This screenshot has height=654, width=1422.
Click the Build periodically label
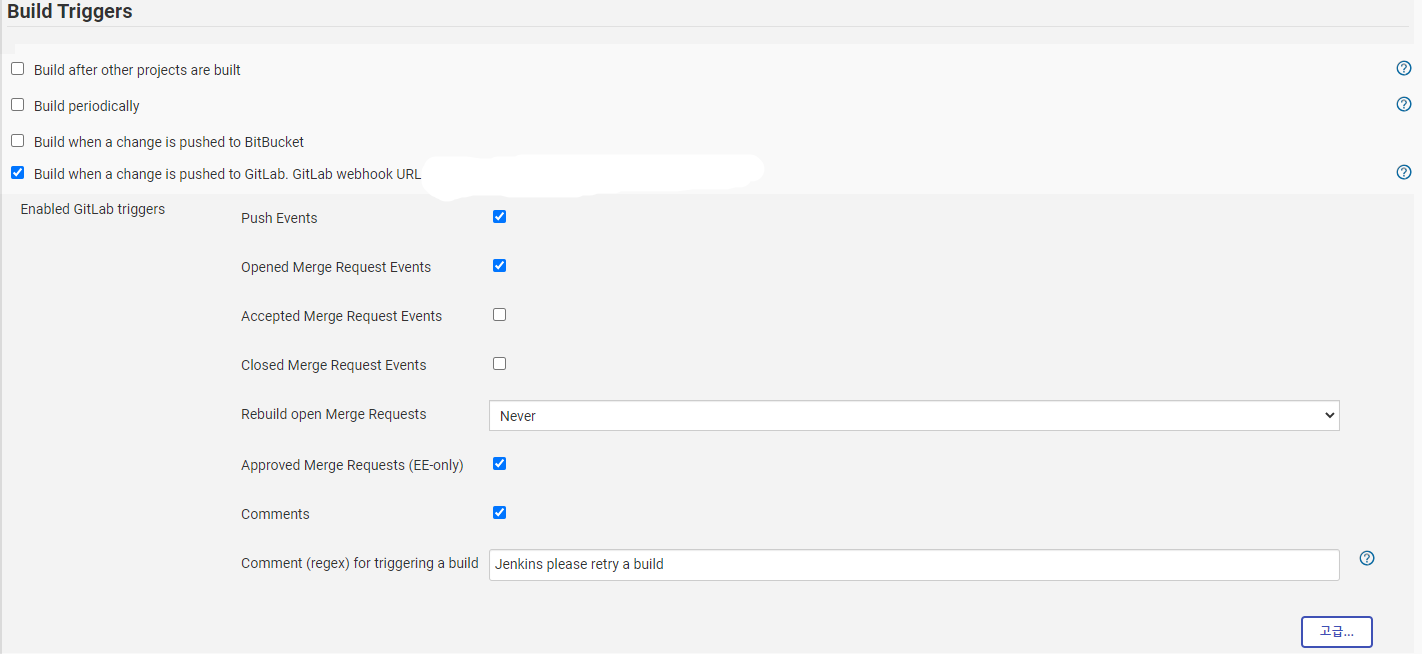(87, 106)
